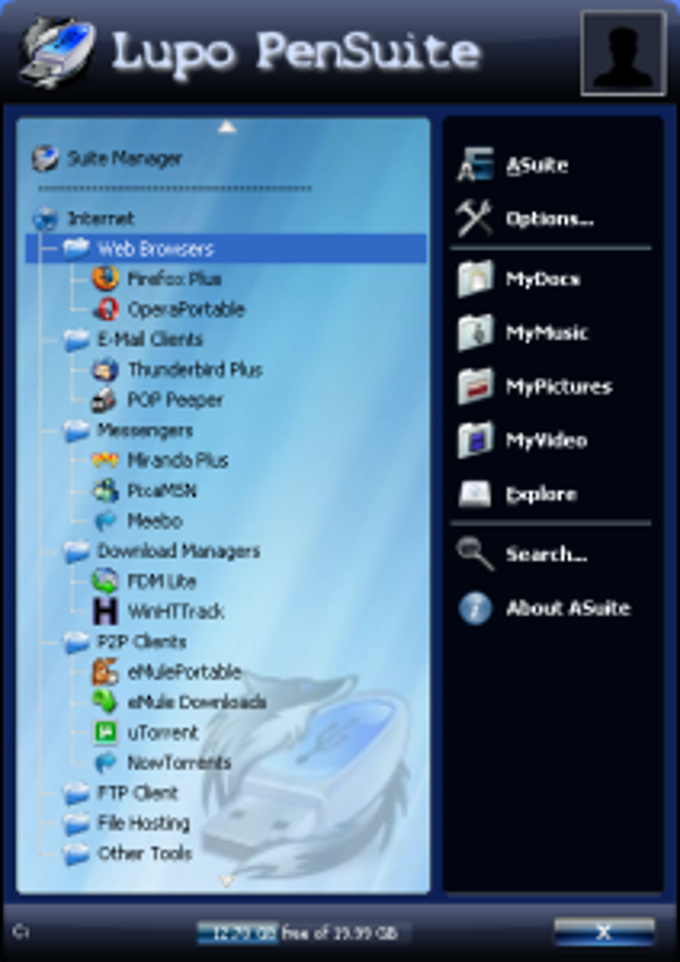Click the PixaMSN icon
The width and height of the screenshot is (680, 962).
tap(105, 491)
